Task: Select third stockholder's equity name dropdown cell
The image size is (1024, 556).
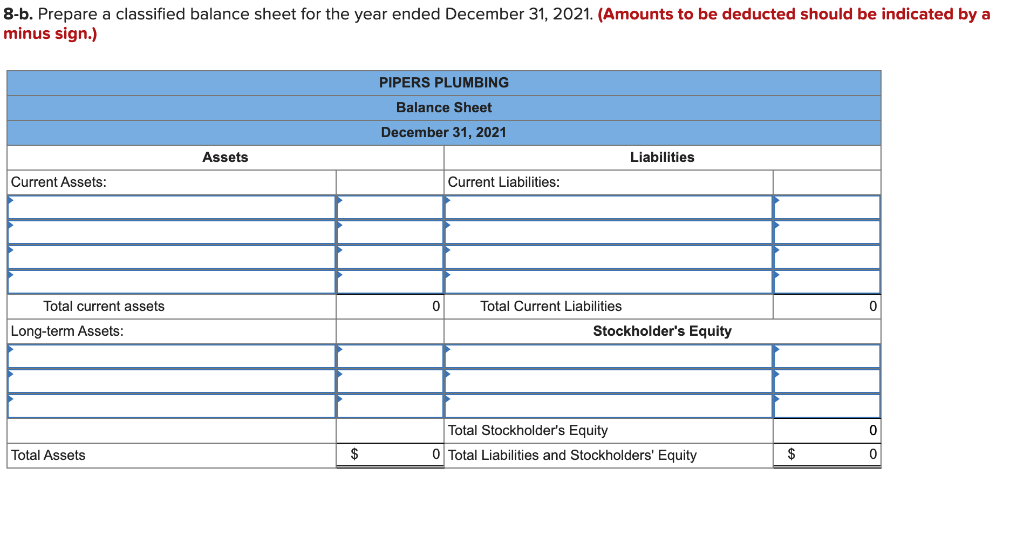Action: 609,406
